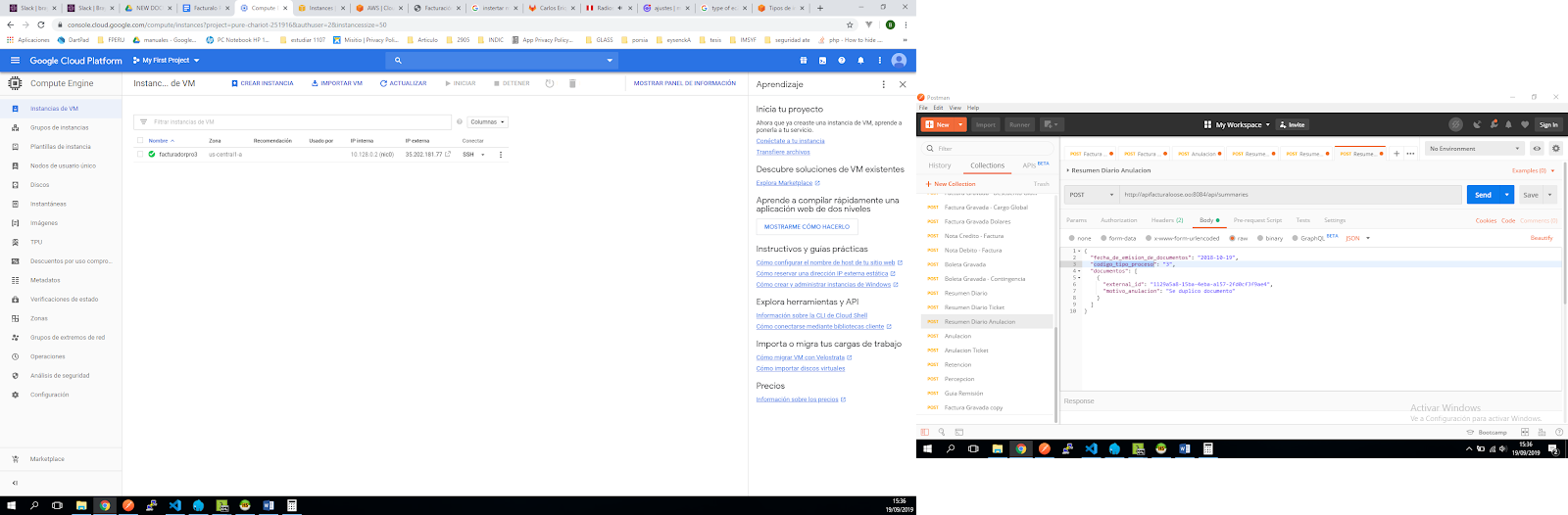
Task: Choose the 'binary' body type radio
Action: (x=1260, y=238)
